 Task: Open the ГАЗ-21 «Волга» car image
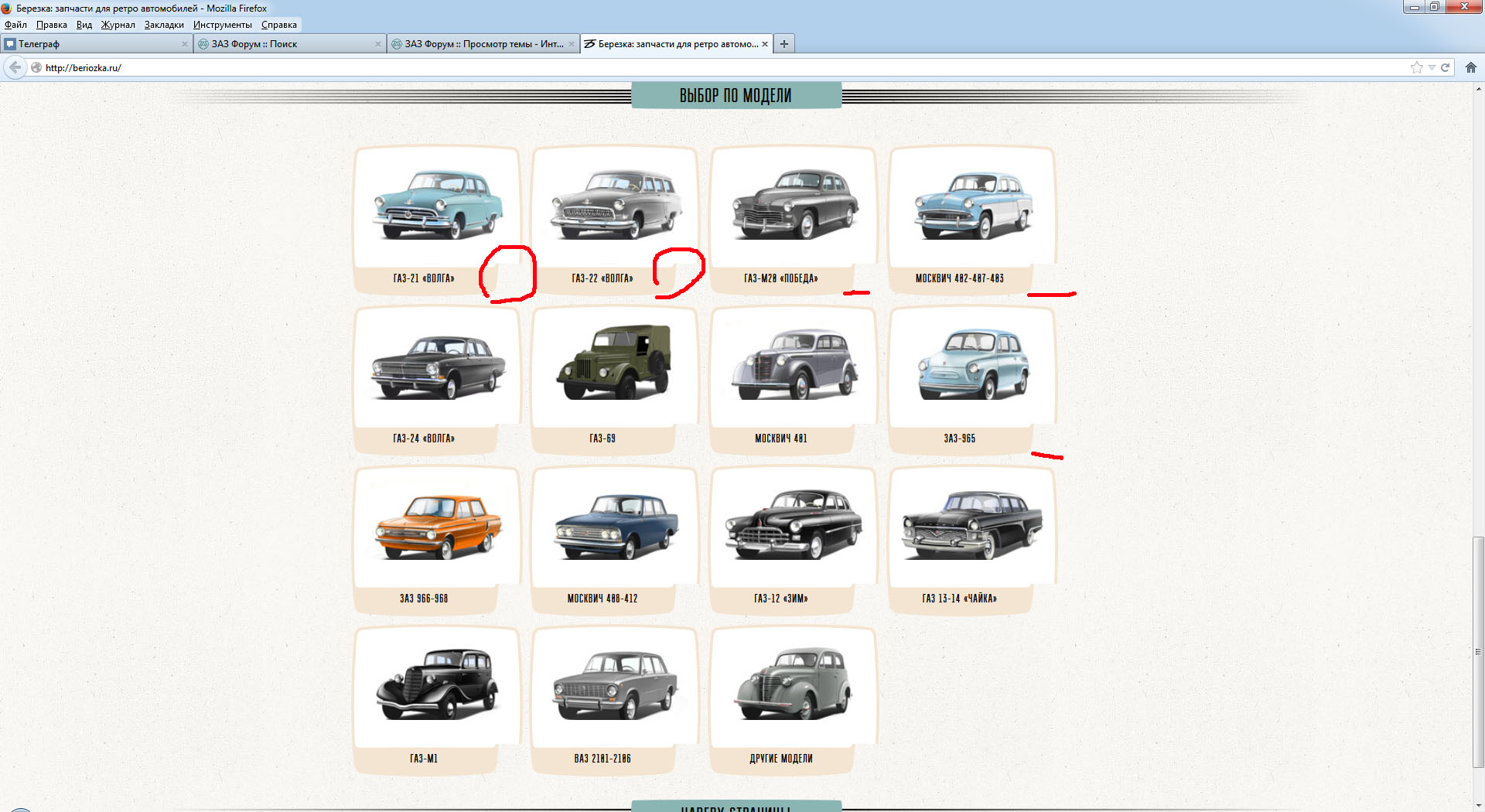(x=438, y=204)
